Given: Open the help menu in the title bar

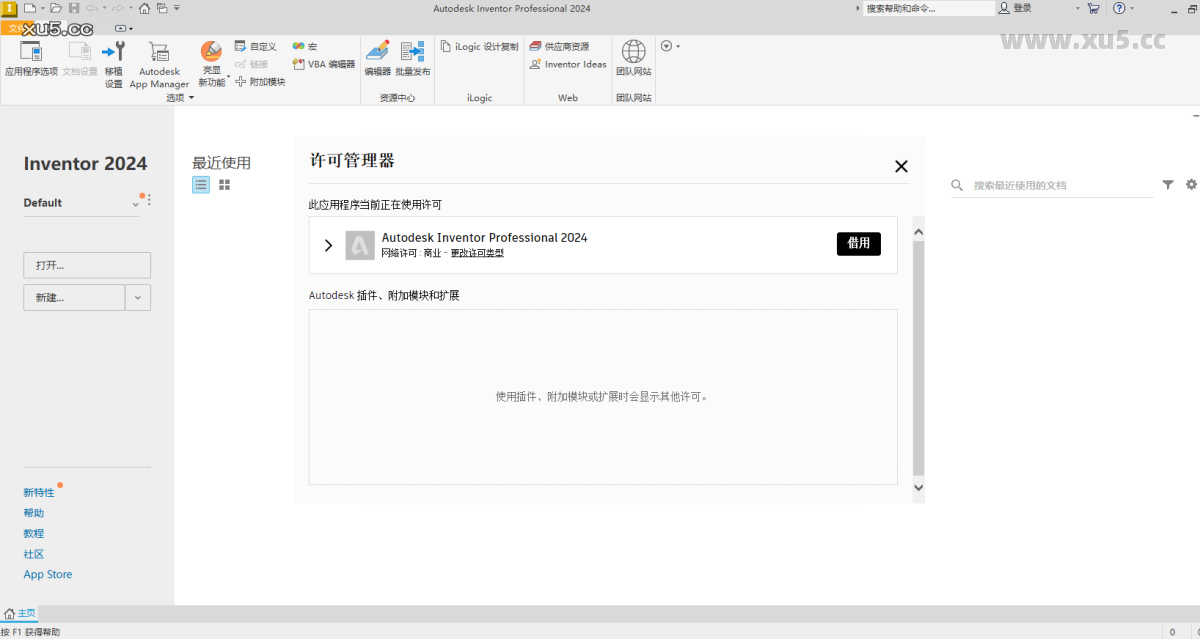Looking at the screenshot, I should tap(1119, 8).
